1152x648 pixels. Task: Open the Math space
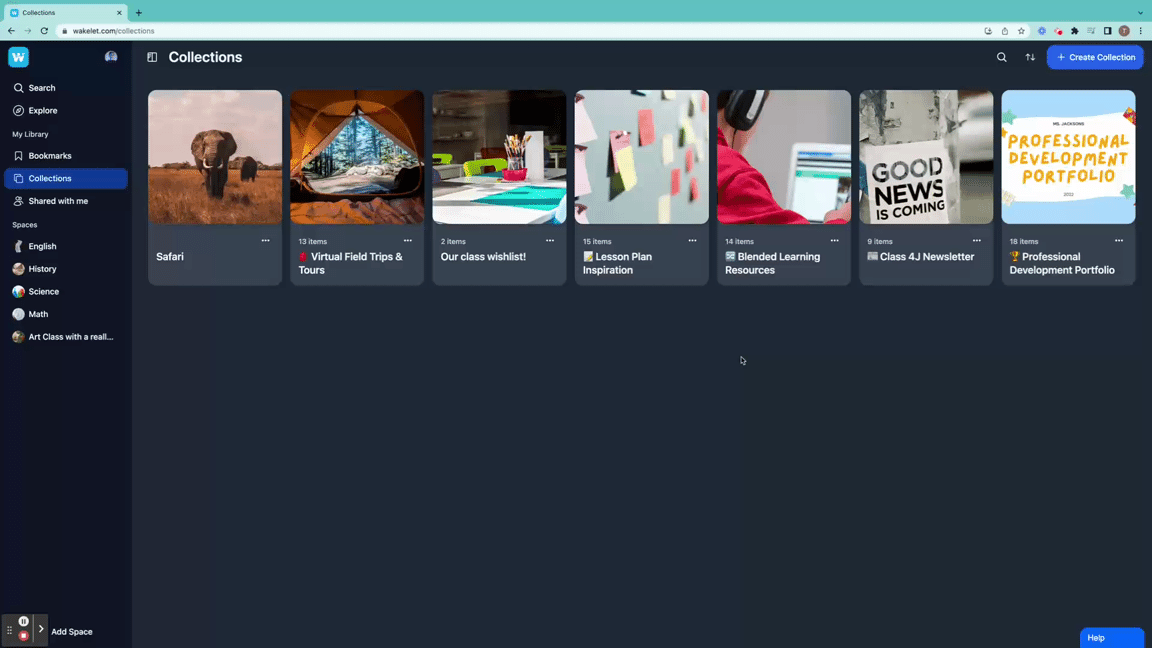pos(38,314)
